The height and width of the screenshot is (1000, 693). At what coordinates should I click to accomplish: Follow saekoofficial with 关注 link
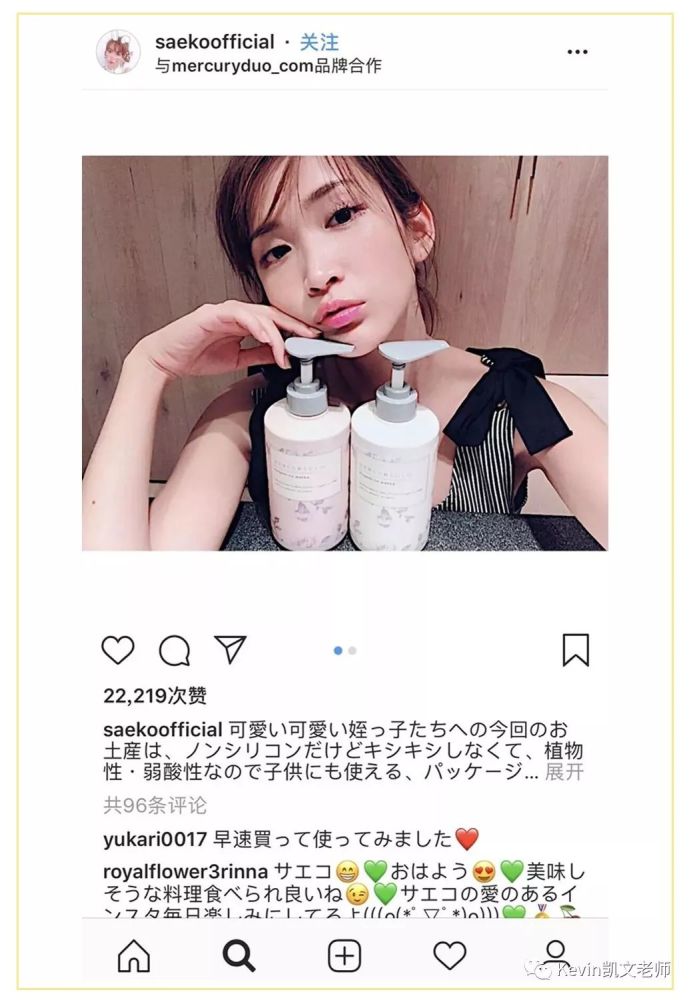click(x=319, y=42)
